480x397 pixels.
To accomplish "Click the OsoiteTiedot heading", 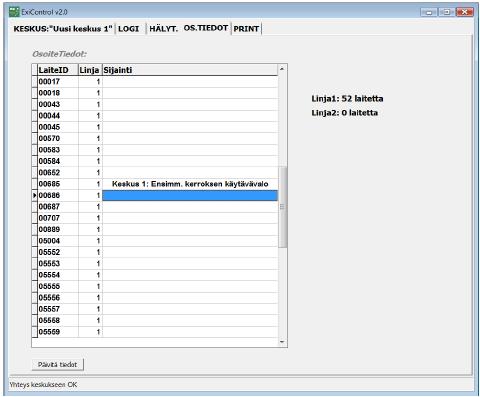I will [x=59, y=54].
